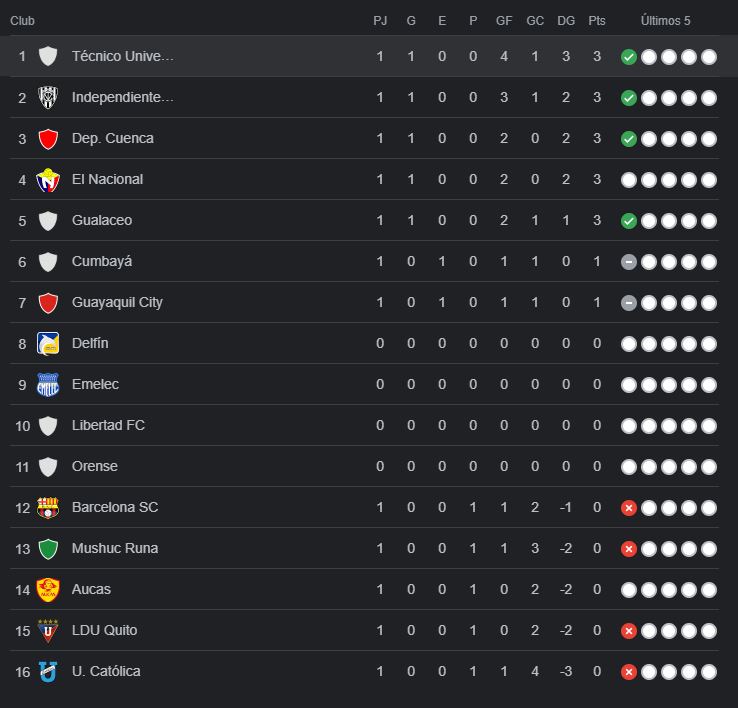Click Técnico Universitario's green win indicator
Image resolution: width=738 pixels, height=708 pixels.
click(x=628, y=57)
